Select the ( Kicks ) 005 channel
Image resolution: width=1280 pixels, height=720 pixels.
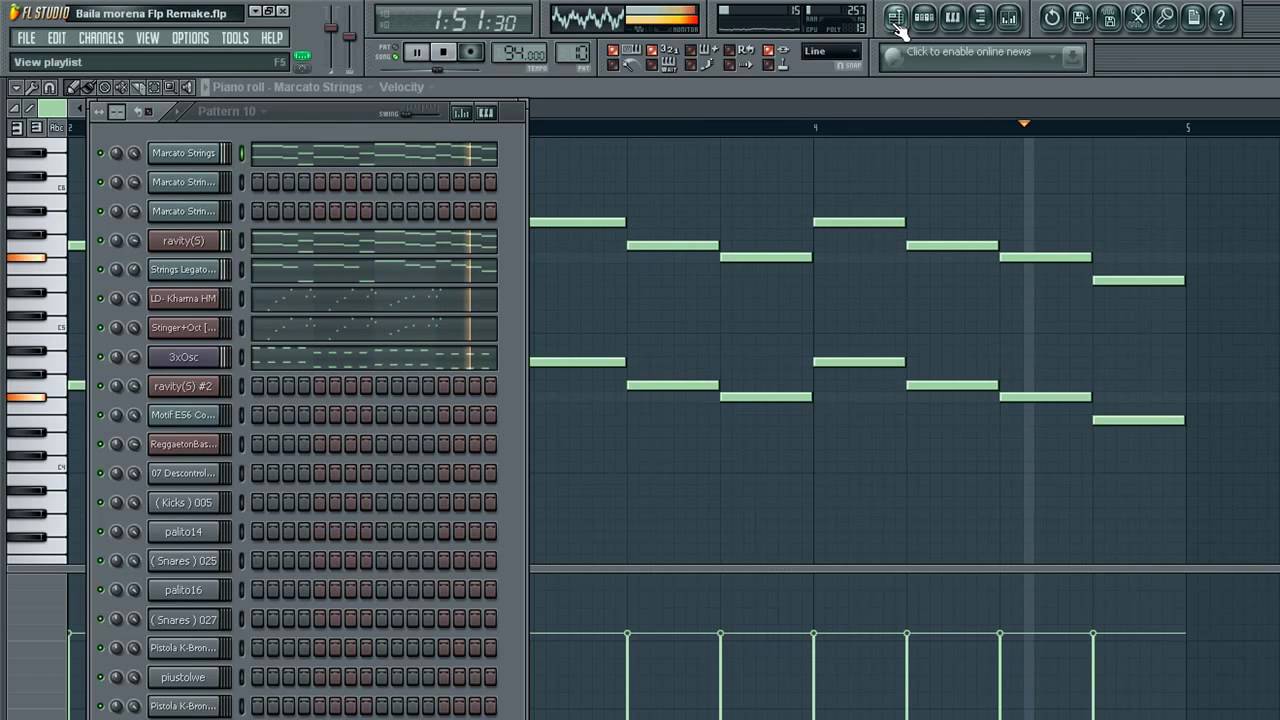click(183, 502)
